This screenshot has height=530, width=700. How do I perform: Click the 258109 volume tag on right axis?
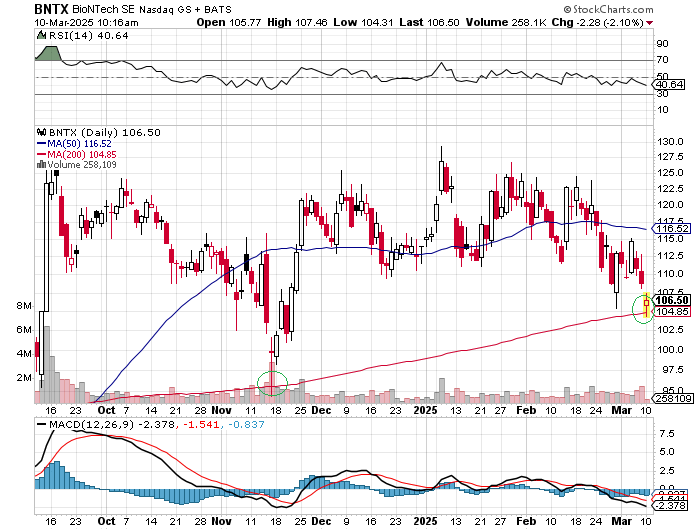tap(673, 398)
